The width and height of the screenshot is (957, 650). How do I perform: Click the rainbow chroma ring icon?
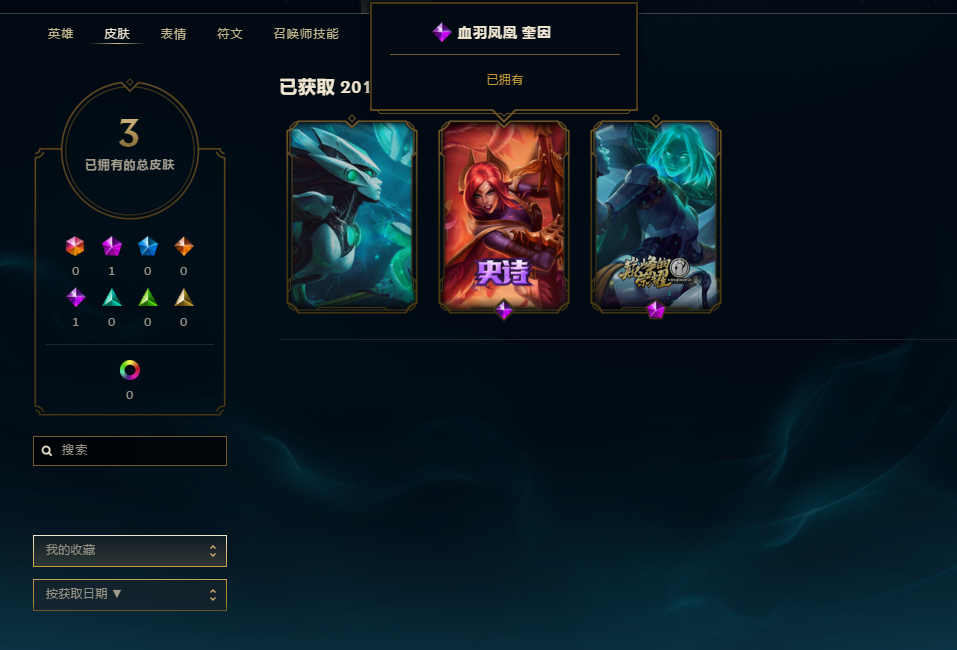point(129,370)
